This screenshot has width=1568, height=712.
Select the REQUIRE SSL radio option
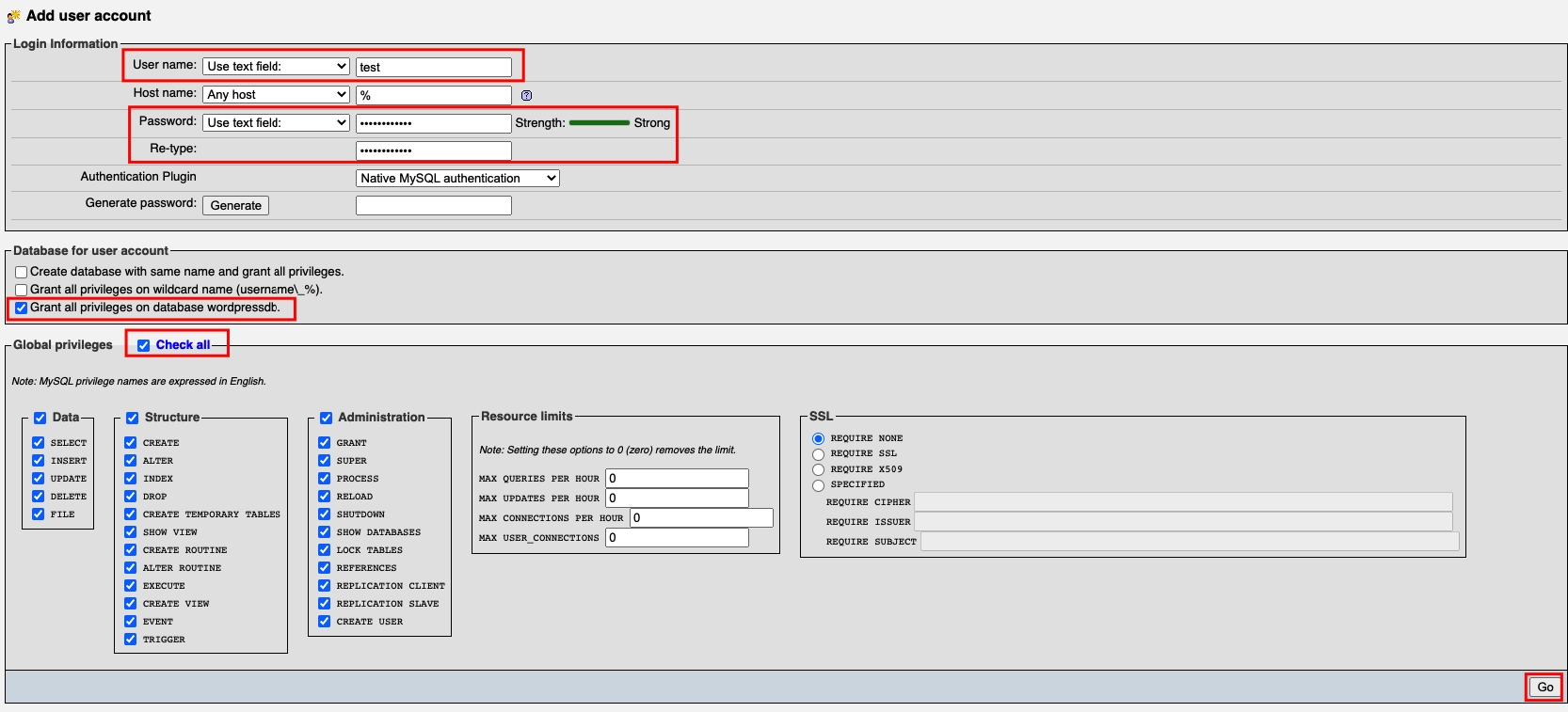pyautogui.click(x=818, y=454)
